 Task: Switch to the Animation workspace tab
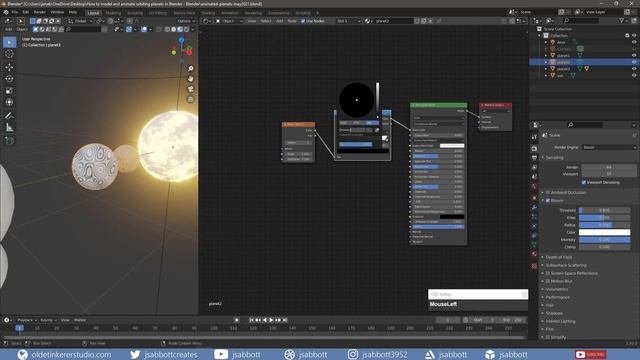[x=230, y=13]
